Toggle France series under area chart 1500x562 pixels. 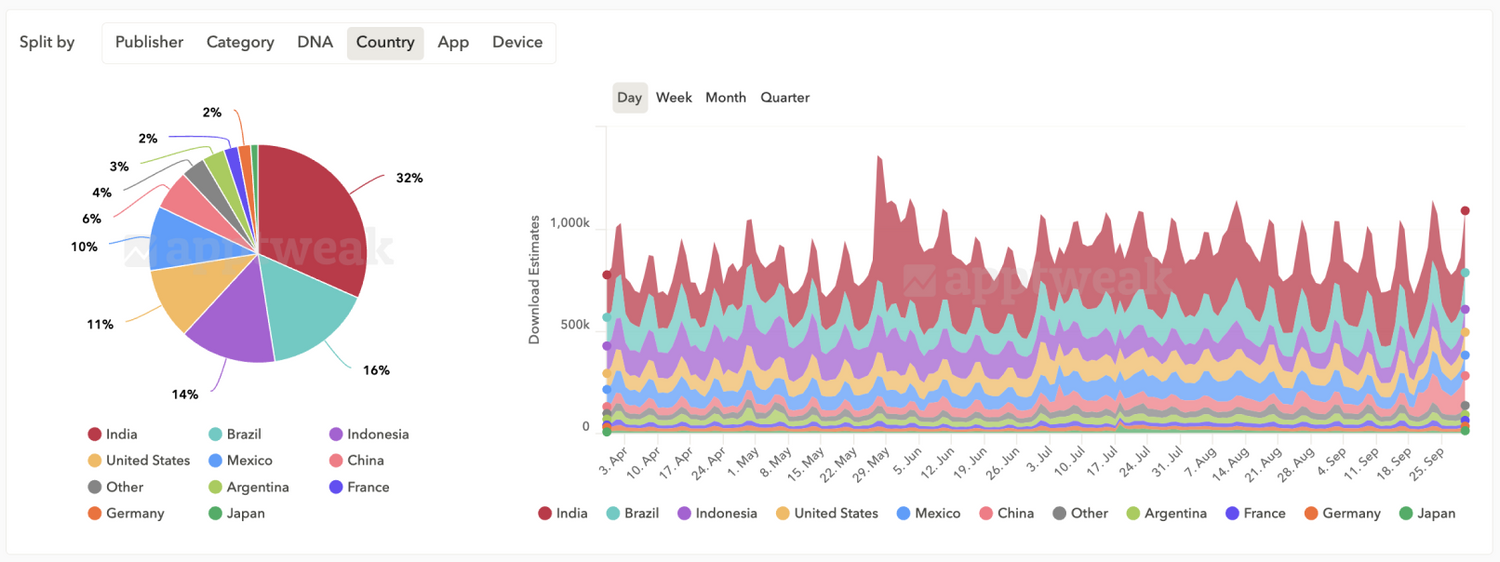1255,513
